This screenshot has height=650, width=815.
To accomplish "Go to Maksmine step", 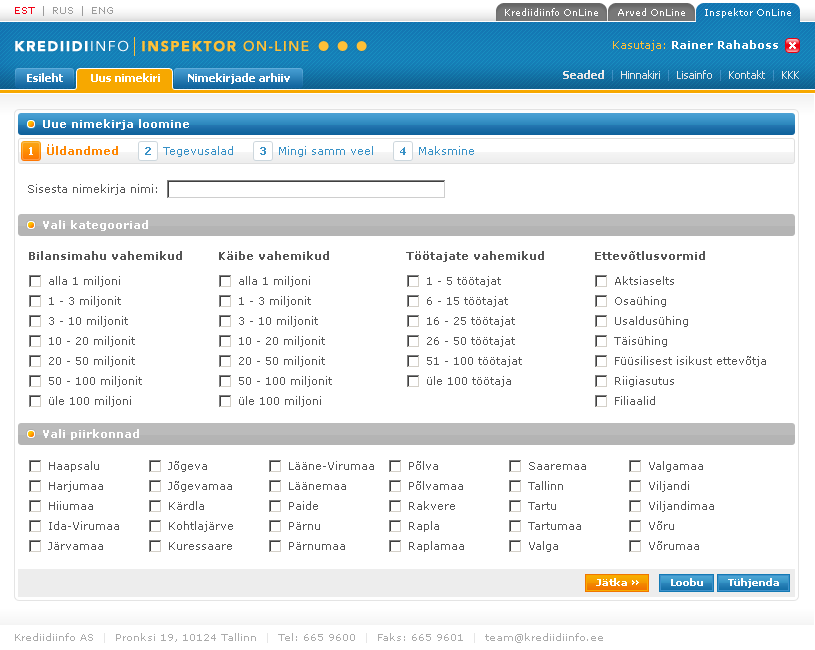I will coord(446,151).
